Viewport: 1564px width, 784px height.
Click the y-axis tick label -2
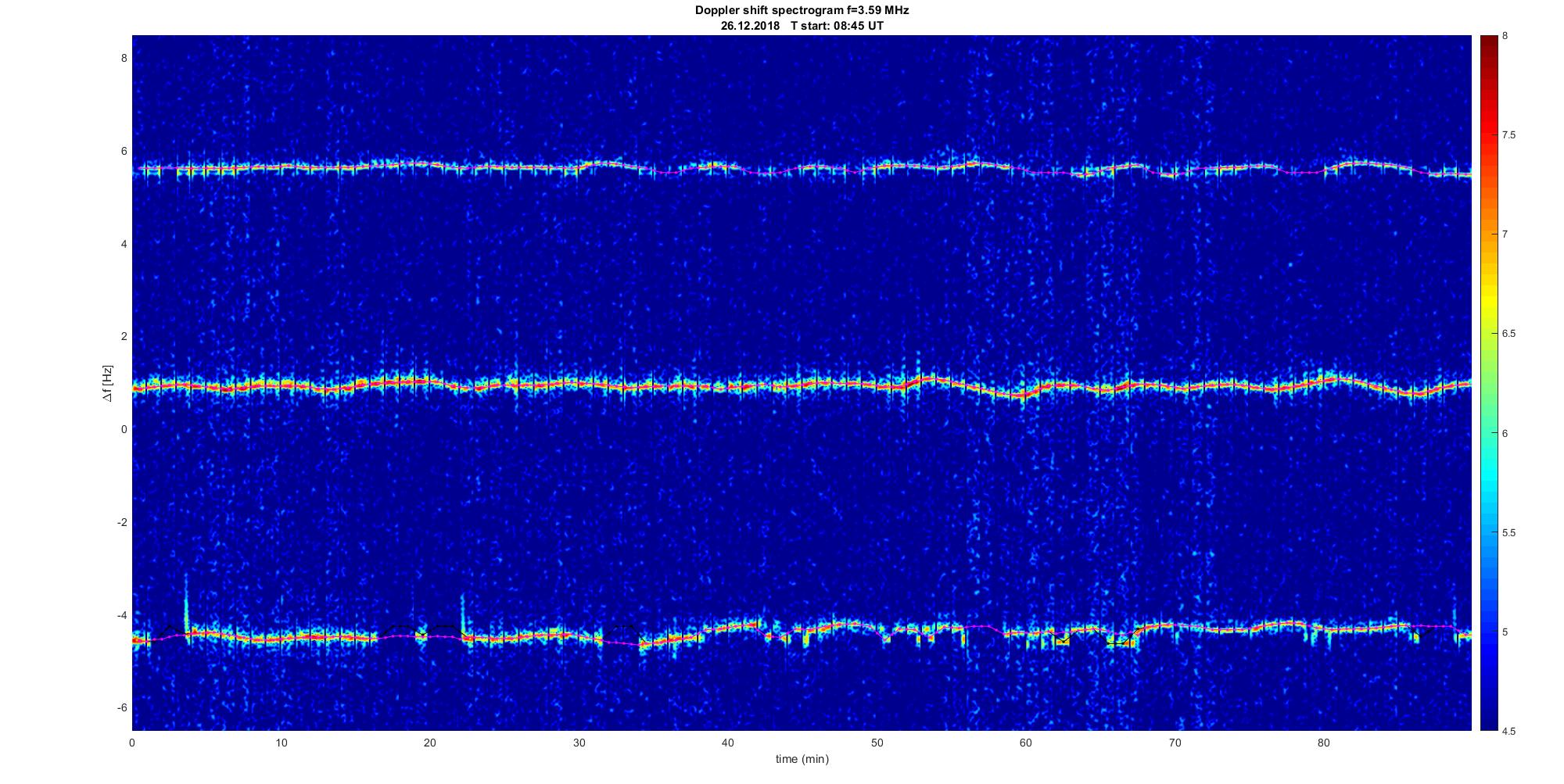[x=122, y=522]
